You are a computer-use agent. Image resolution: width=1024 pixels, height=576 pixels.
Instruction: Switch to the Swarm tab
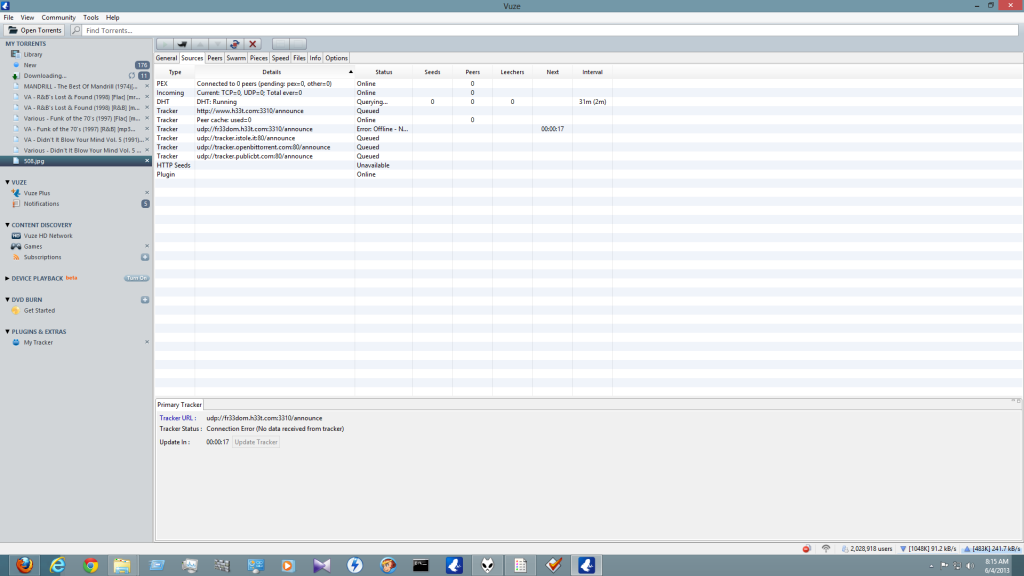[236, 58]
